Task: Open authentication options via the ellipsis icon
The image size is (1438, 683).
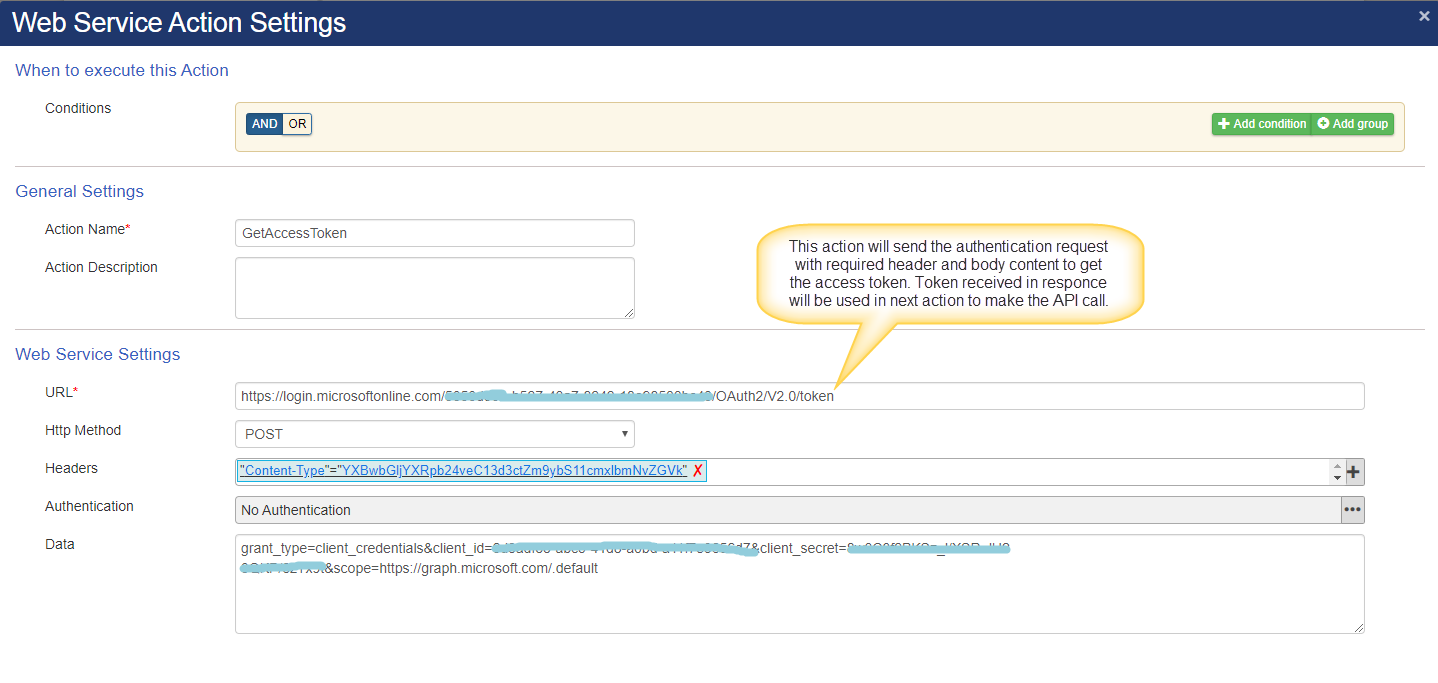Action: tap(1352, 510)
